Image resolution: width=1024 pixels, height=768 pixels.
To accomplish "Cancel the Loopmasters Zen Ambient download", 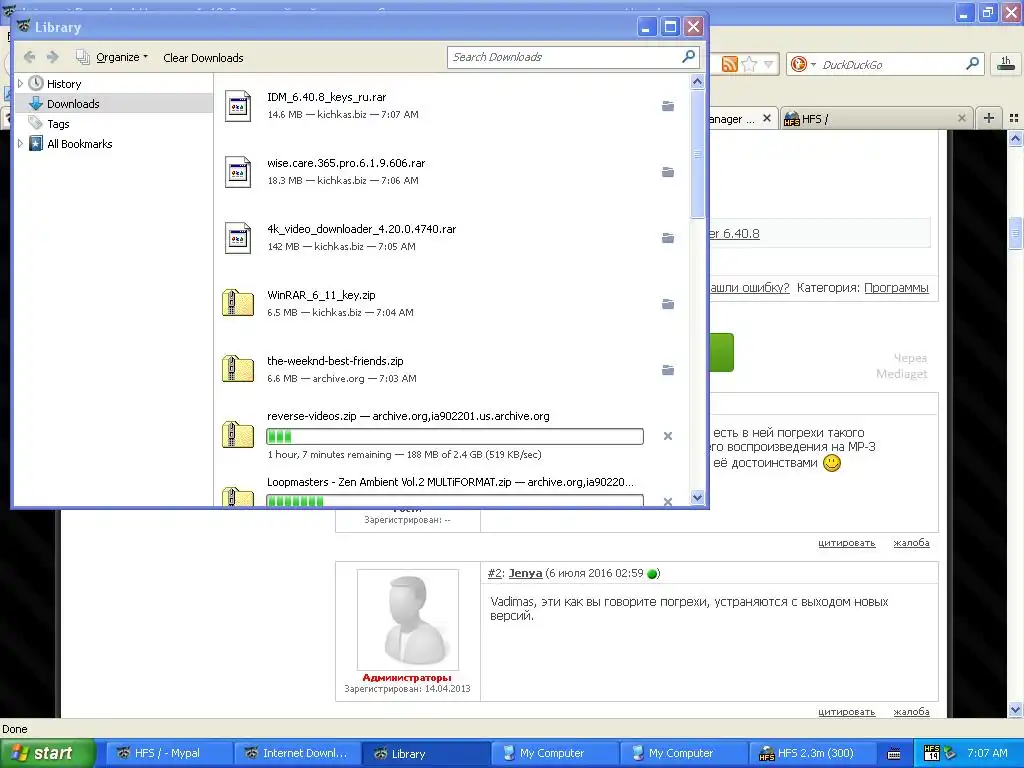I will click(x=667, y=501).
